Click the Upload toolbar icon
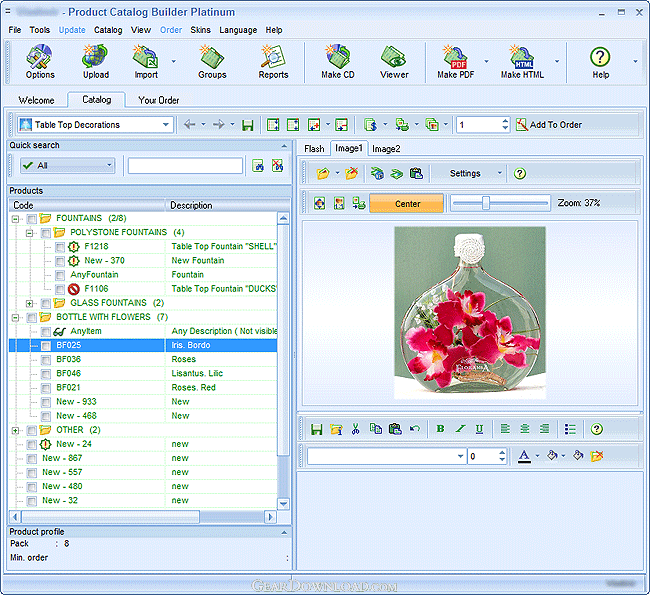The width and height of the screenshot is (650, 595). [x=95, y=62]
